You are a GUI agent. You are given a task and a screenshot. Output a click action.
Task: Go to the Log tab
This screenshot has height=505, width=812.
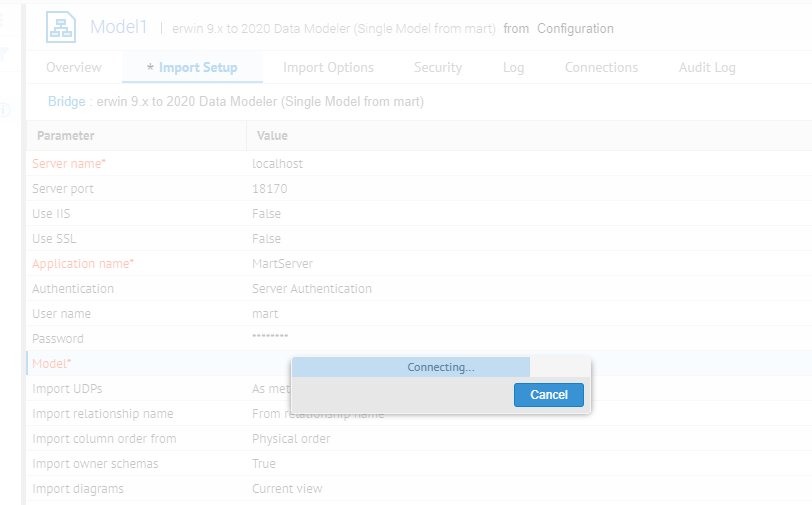(513, 68)
